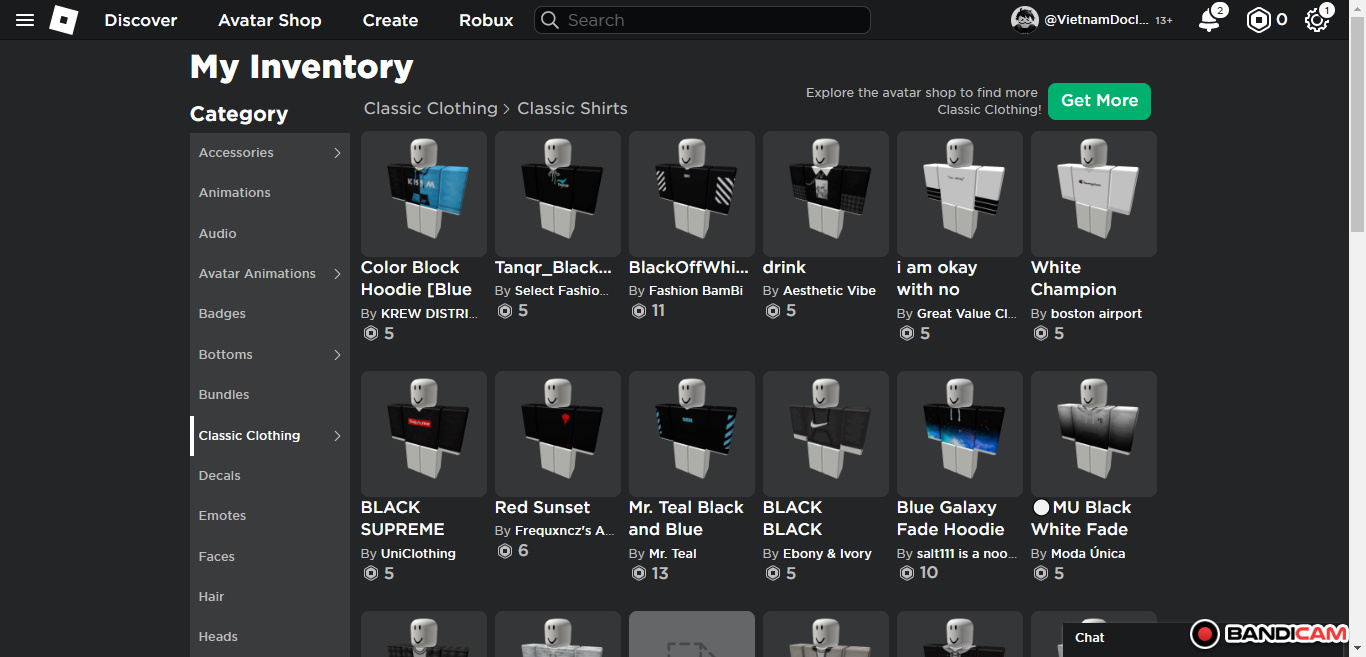This screenshot has width=1366, height=657.
Task: Expand the Avatar Animations category
Action: (x=337, y=274)
